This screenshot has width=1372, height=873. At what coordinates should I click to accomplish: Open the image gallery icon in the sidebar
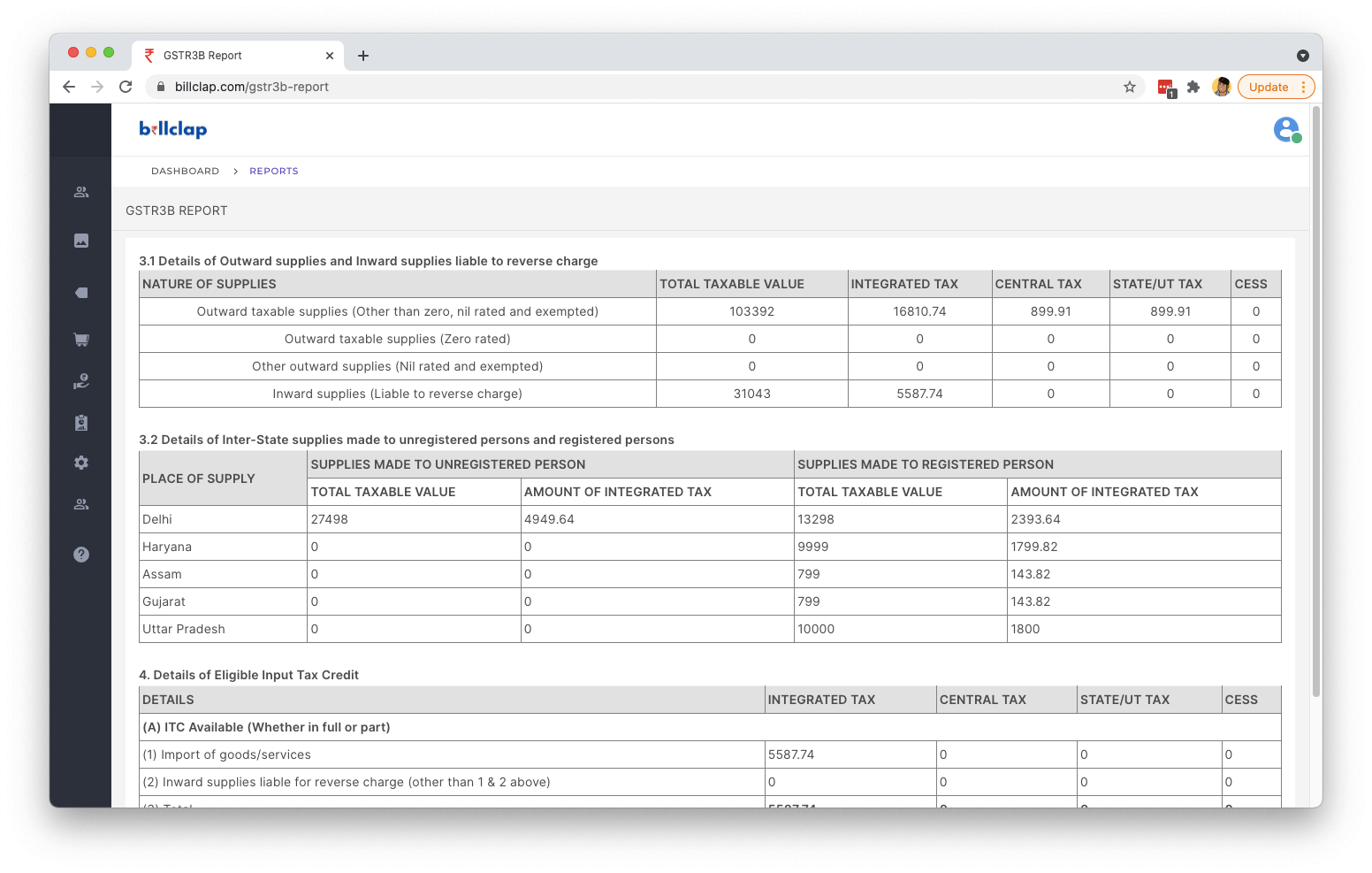81,241
